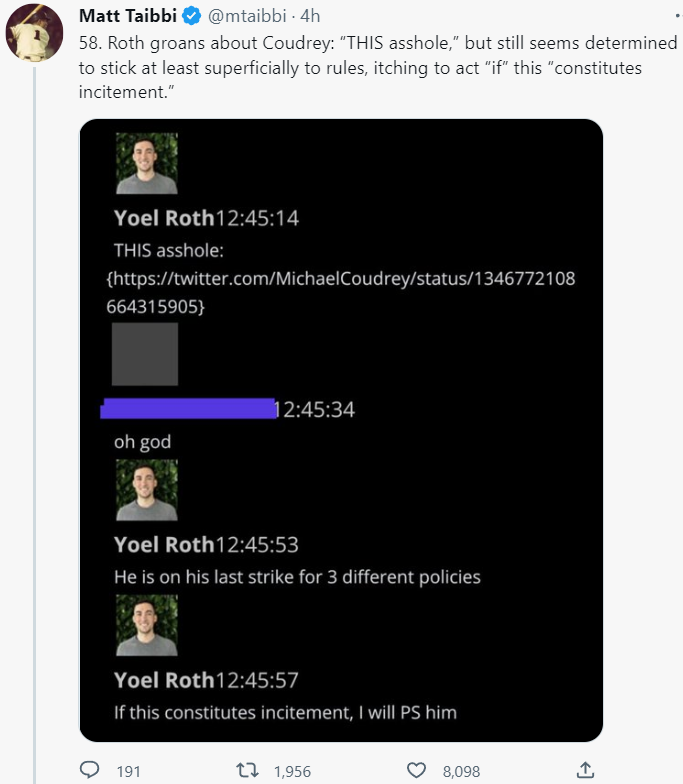Click the share upload icon

(585, 769)
